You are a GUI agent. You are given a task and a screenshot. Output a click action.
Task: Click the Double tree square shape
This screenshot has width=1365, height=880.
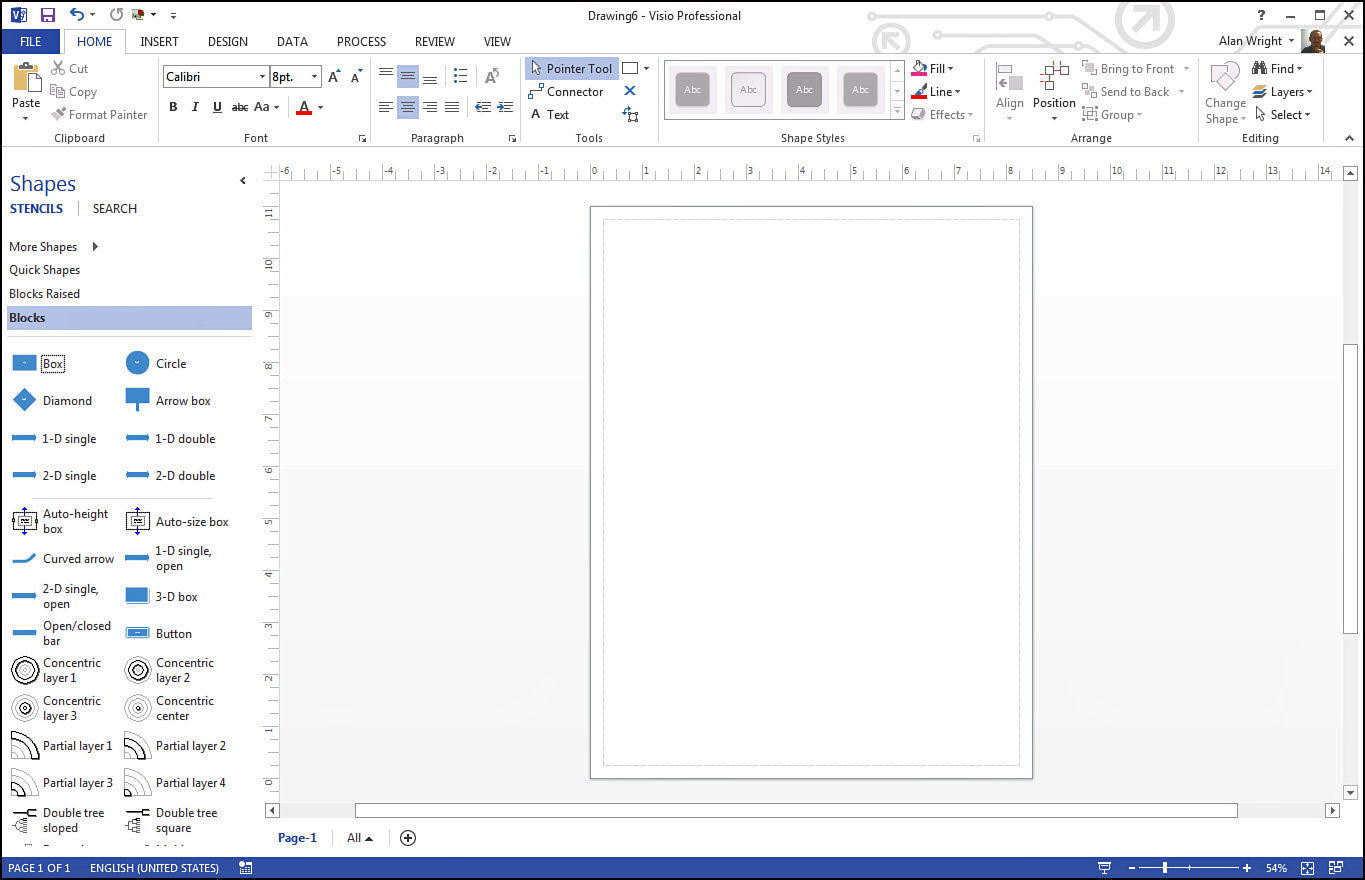coord(171,820)
